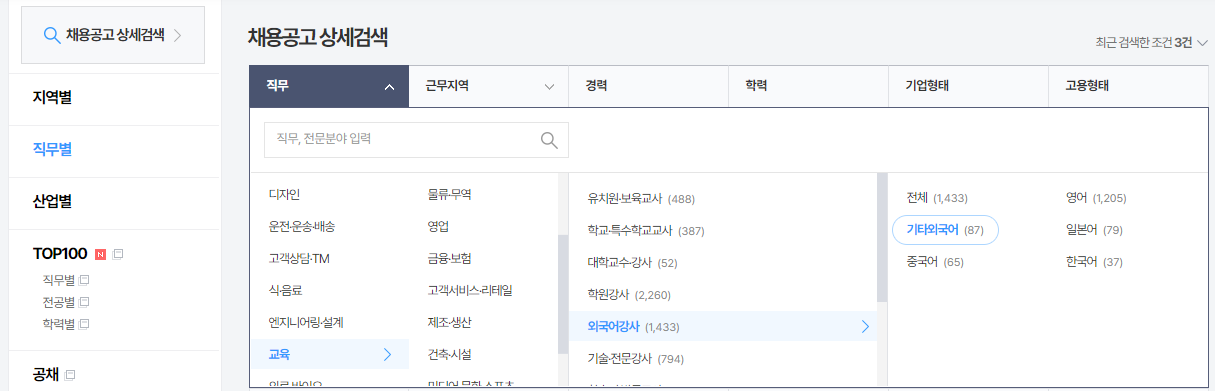Open the 경력 filter tab

pyautogui.click(x=648, y=86)
